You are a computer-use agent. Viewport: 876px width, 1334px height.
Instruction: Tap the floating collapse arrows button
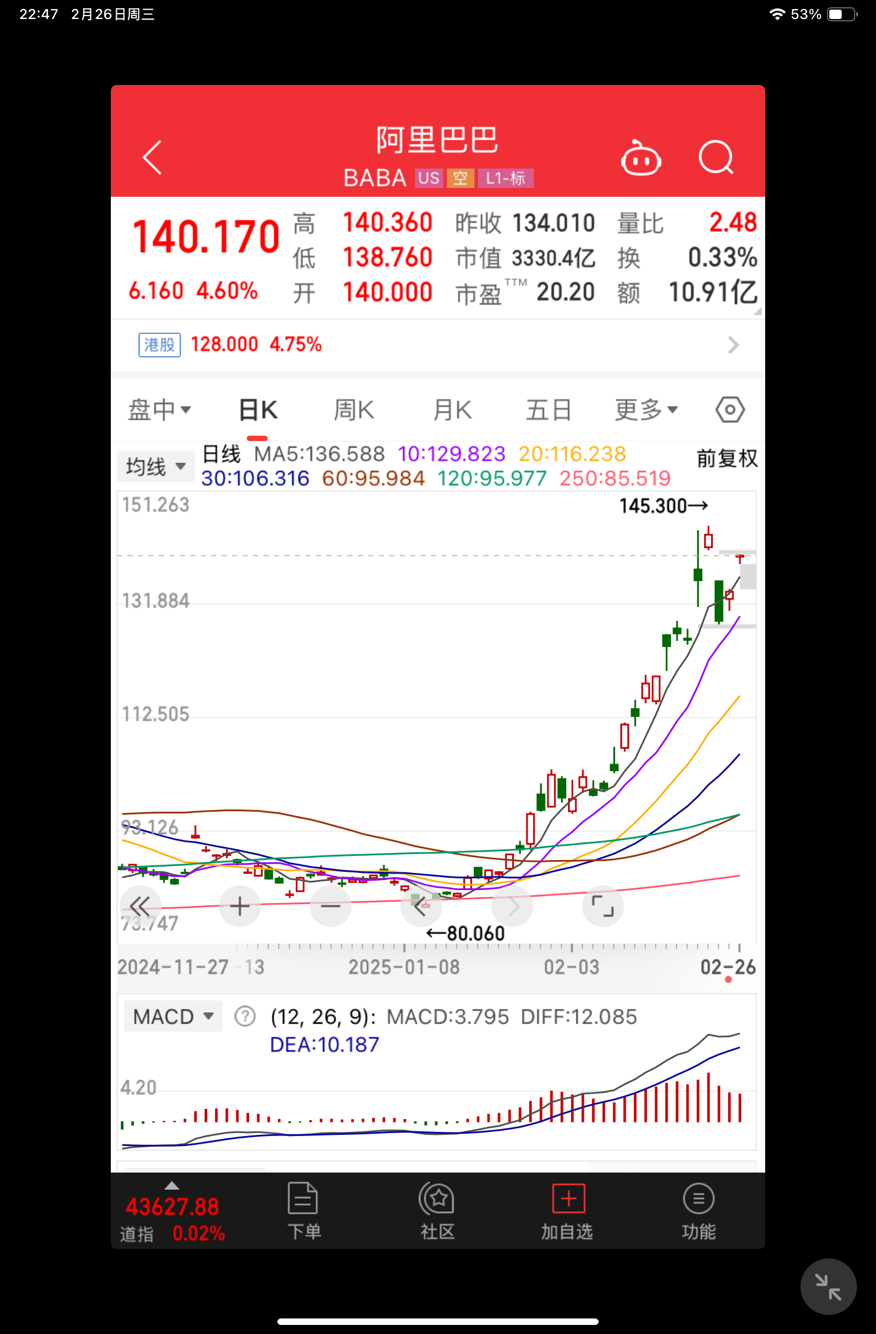click(x=828, y=1286)
